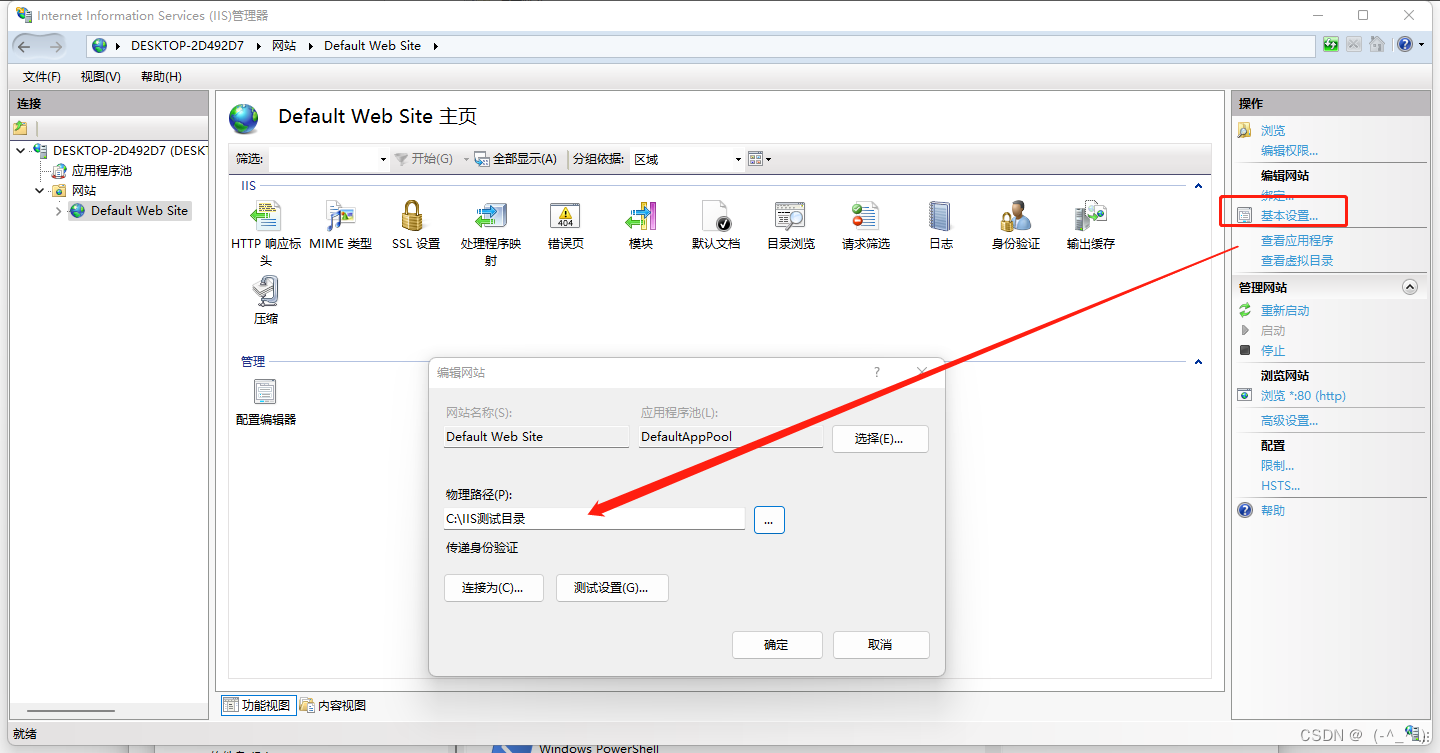
Task: Click 限制... configuration link
Action: [x=1277, y=466]
